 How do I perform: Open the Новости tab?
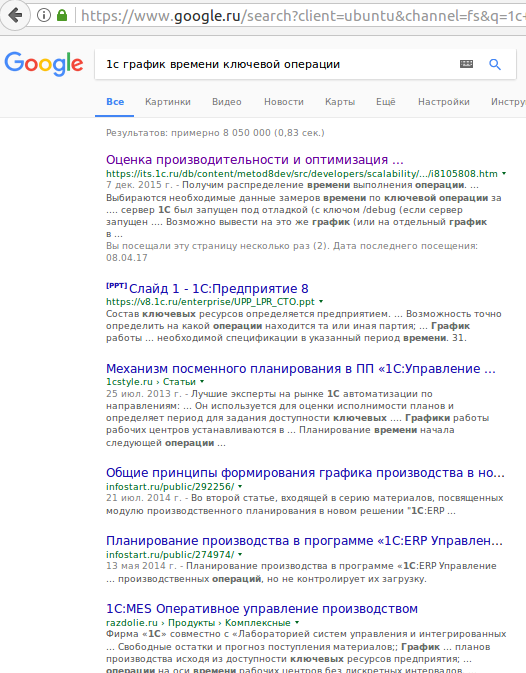point(284,102)
